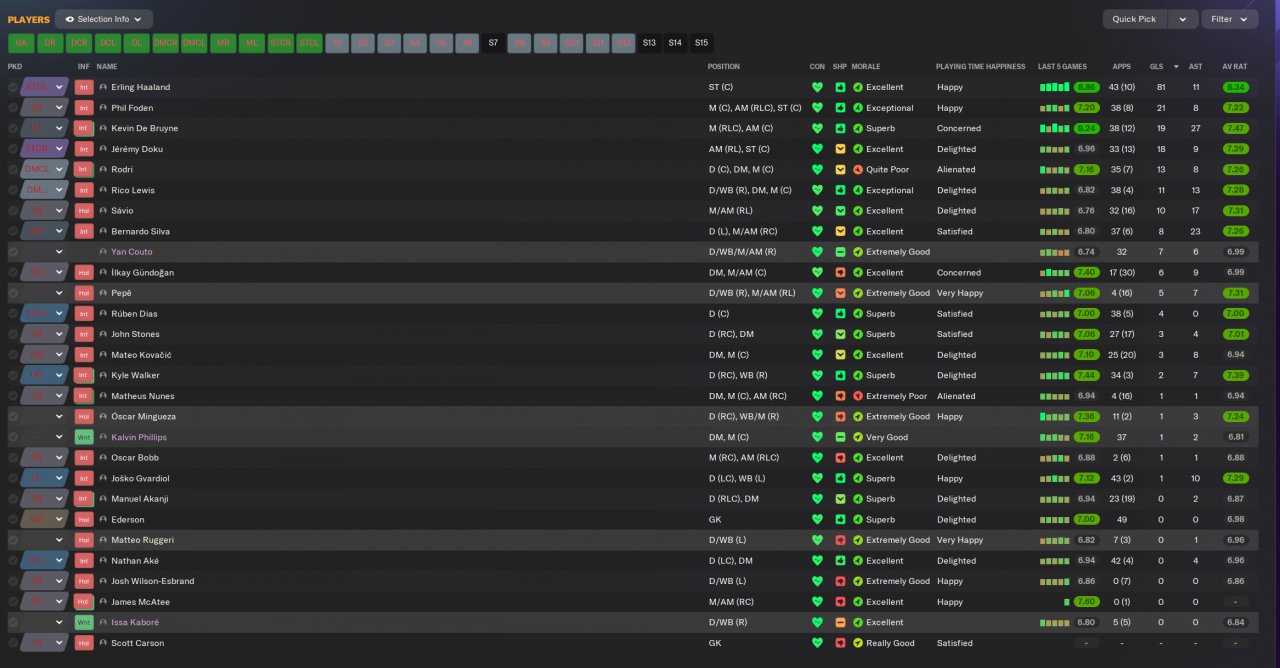This screenshot has width=1280, height=668.
Task: Open Yan Couto's empty position dropdown
Action: (44, 252)
